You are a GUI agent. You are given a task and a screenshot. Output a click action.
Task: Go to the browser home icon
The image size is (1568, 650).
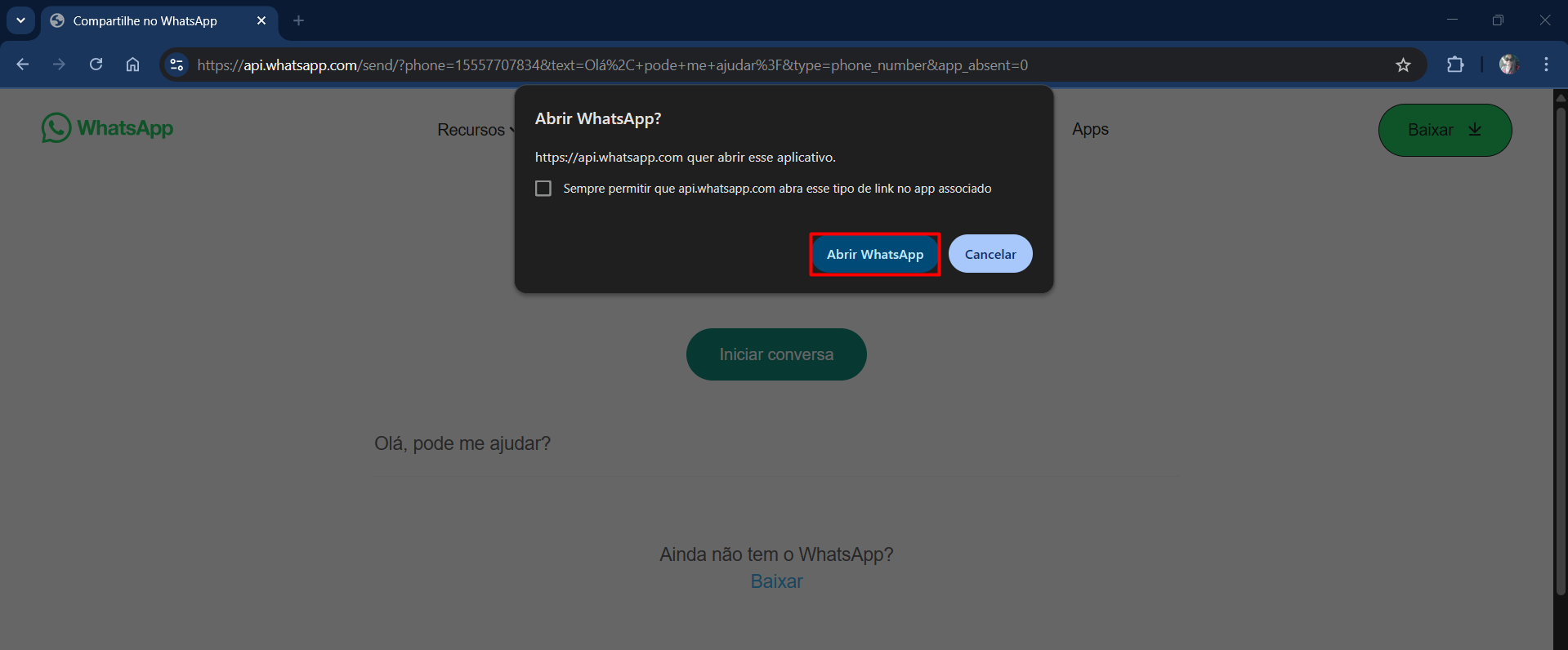pyautogui.click(x=132, y=65)
